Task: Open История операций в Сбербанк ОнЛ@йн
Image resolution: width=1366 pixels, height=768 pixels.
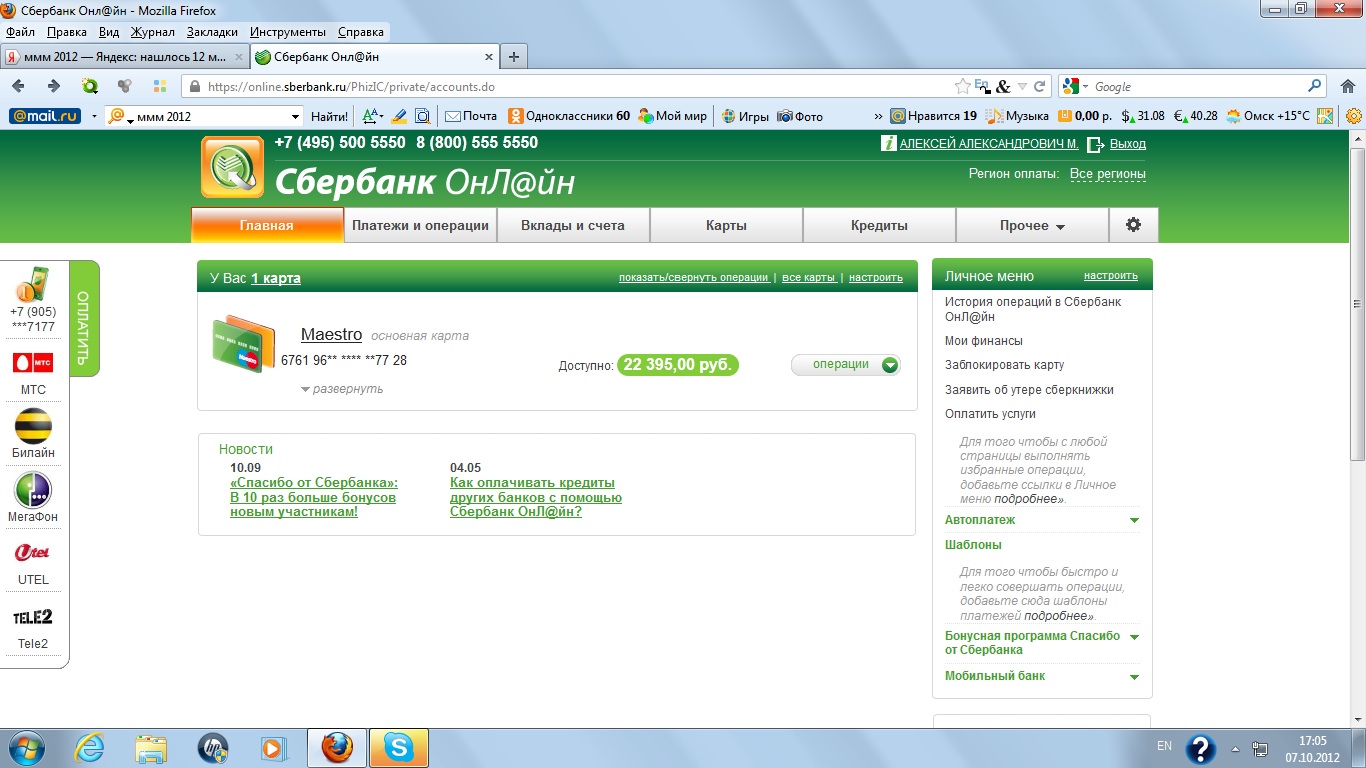Action: pos(1033,309)
